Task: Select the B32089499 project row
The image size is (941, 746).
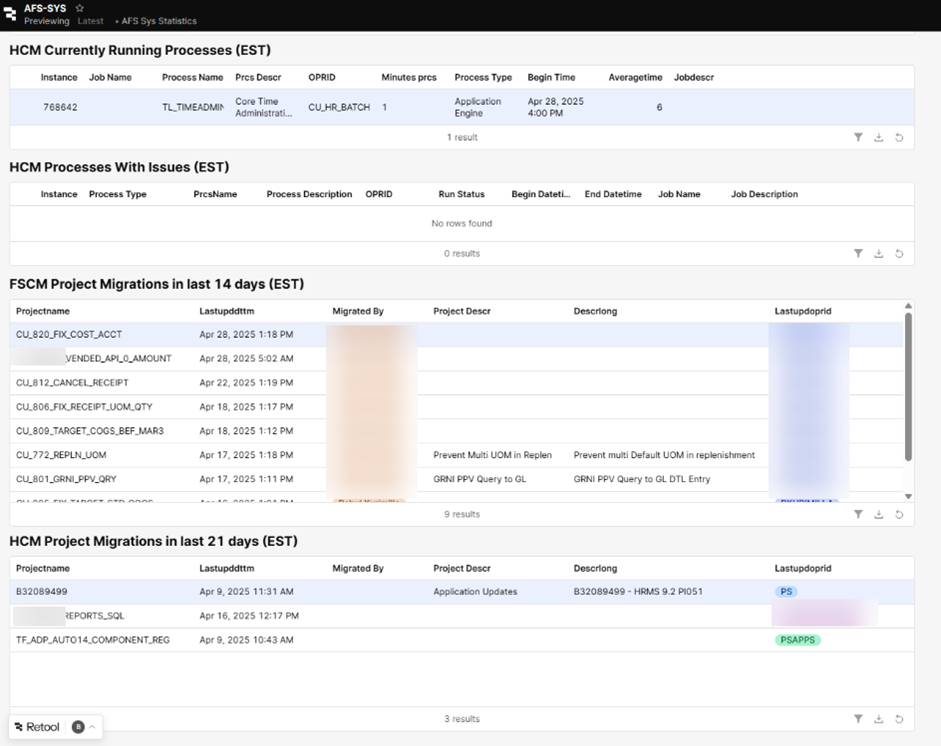Action: tap(462, 592)
